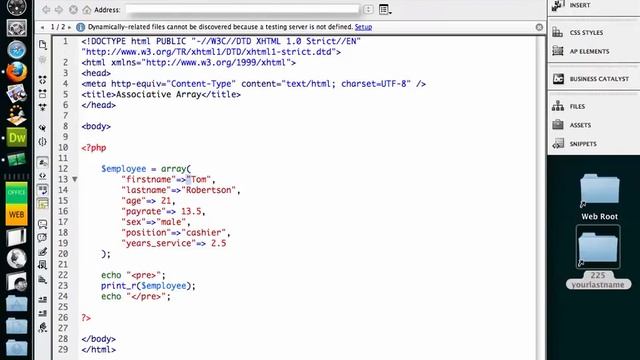Screen dimensions: 640x360
Task: Go to the previous info bar message
Action: pos(42,27)
